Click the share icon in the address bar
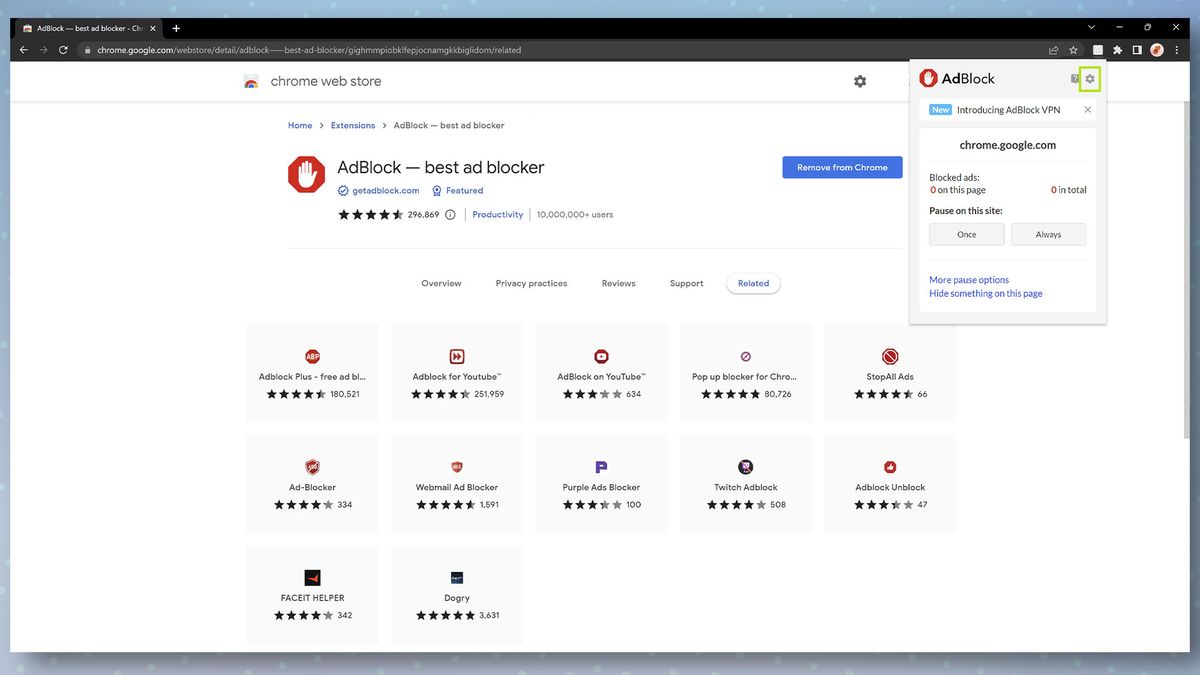Image resolution: width=1200 pixels, height=675 pixels. click(x=1052, y=49)
